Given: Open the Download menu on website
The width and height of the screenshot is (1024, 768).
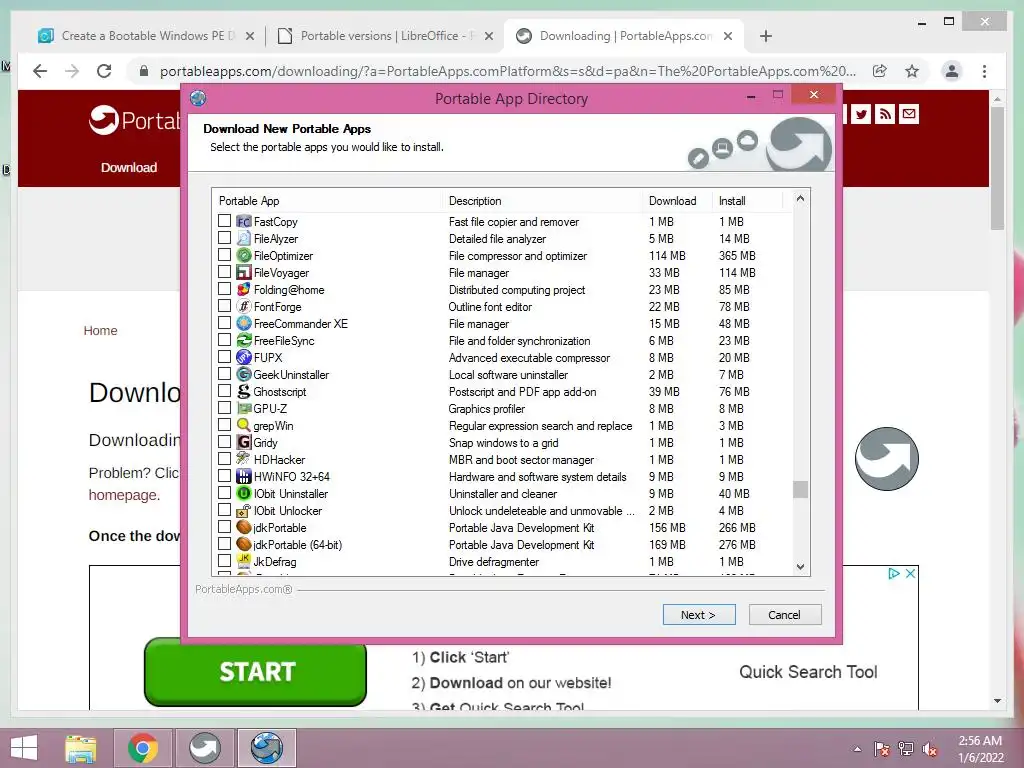Looking at the screenshot, I should 129,167.
